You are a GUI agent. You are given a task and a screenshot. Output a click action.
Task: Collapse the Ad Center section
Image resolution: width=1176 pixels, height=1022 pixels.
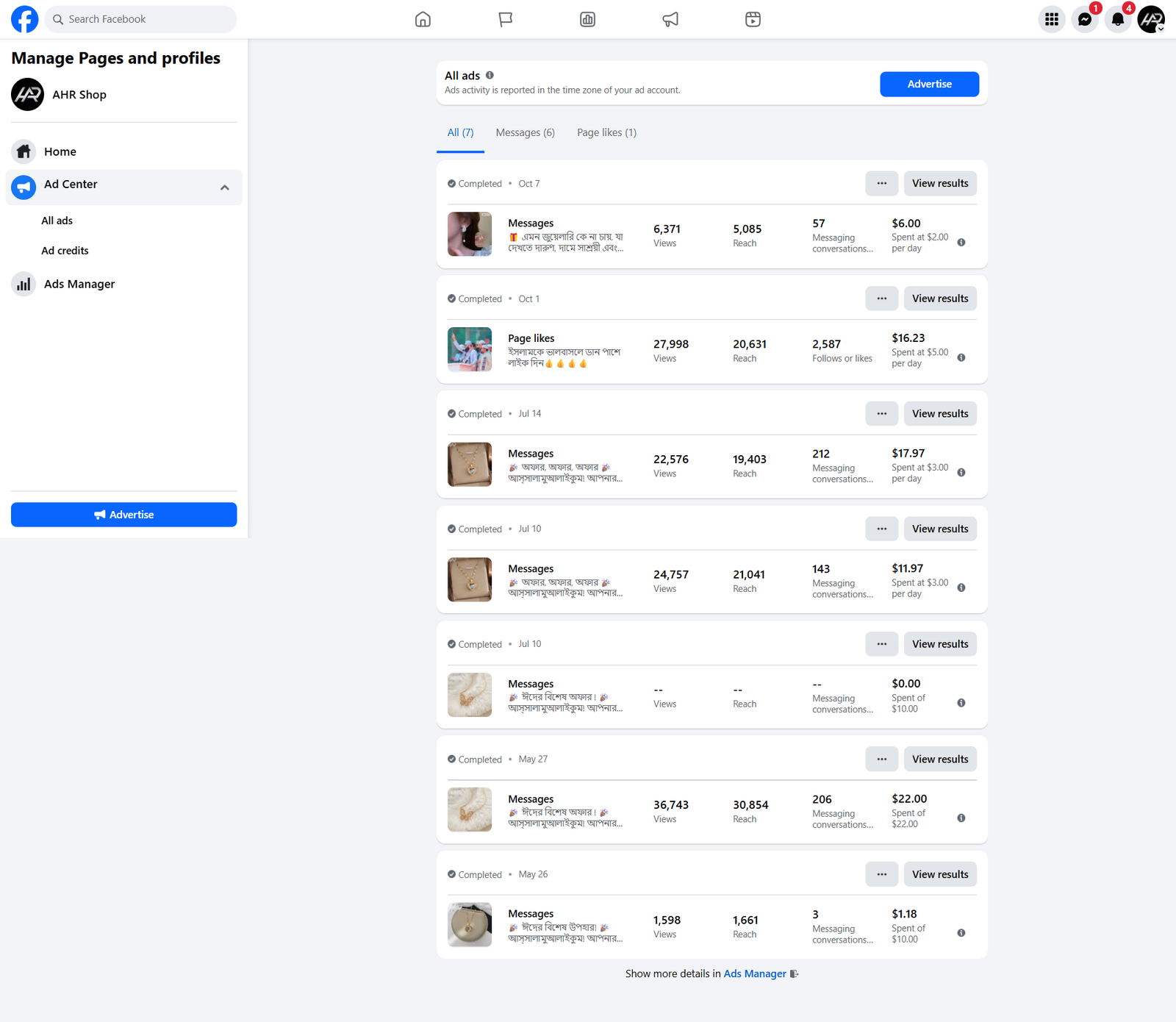[225, 187]
